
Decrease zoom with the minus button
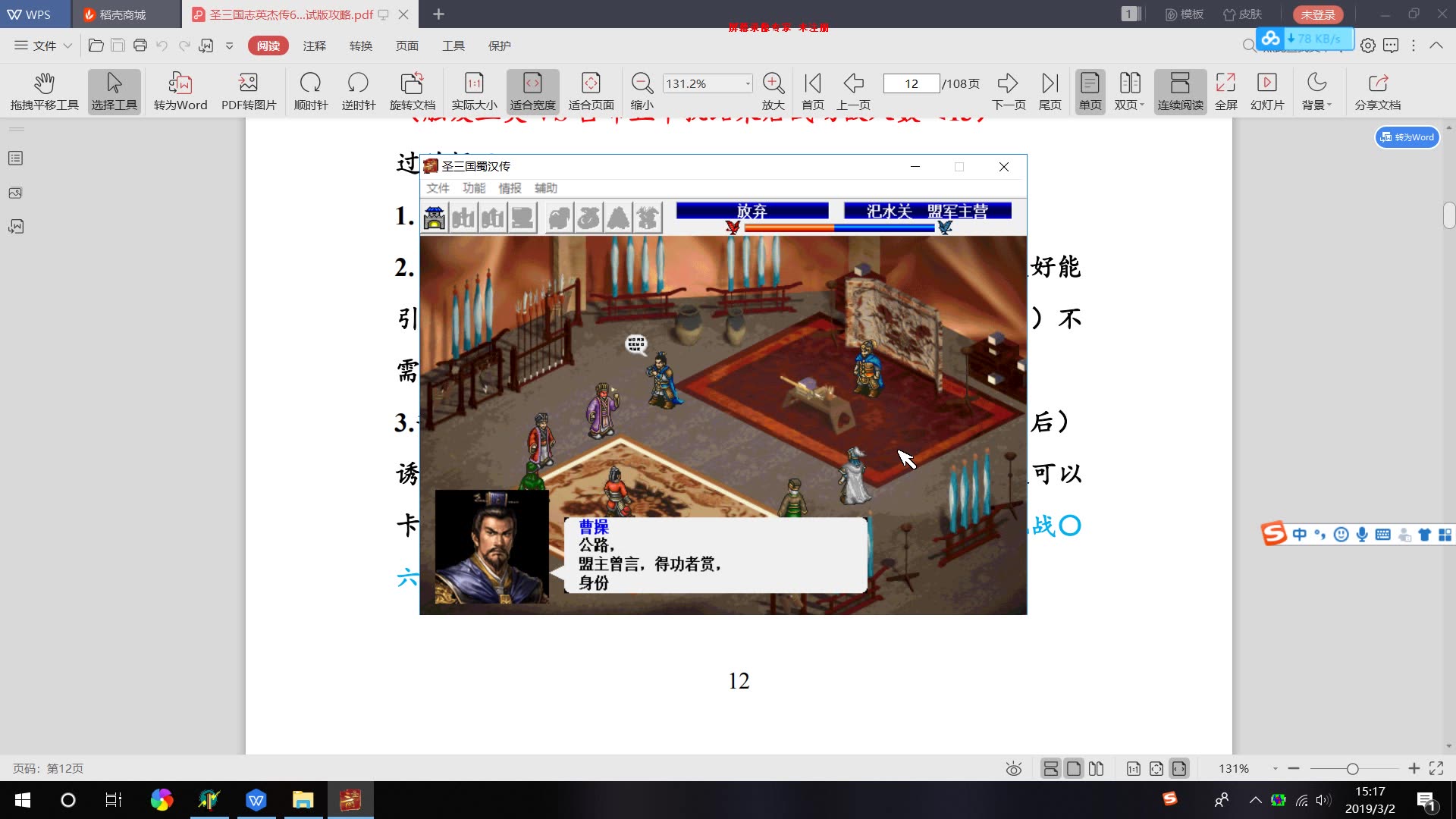(x=1293, y=768)
